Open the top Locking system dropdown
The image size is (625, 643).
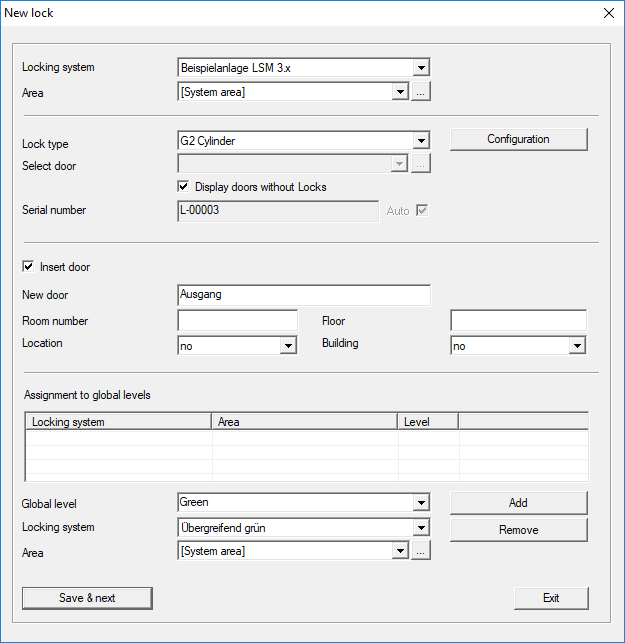click(421, 68)
